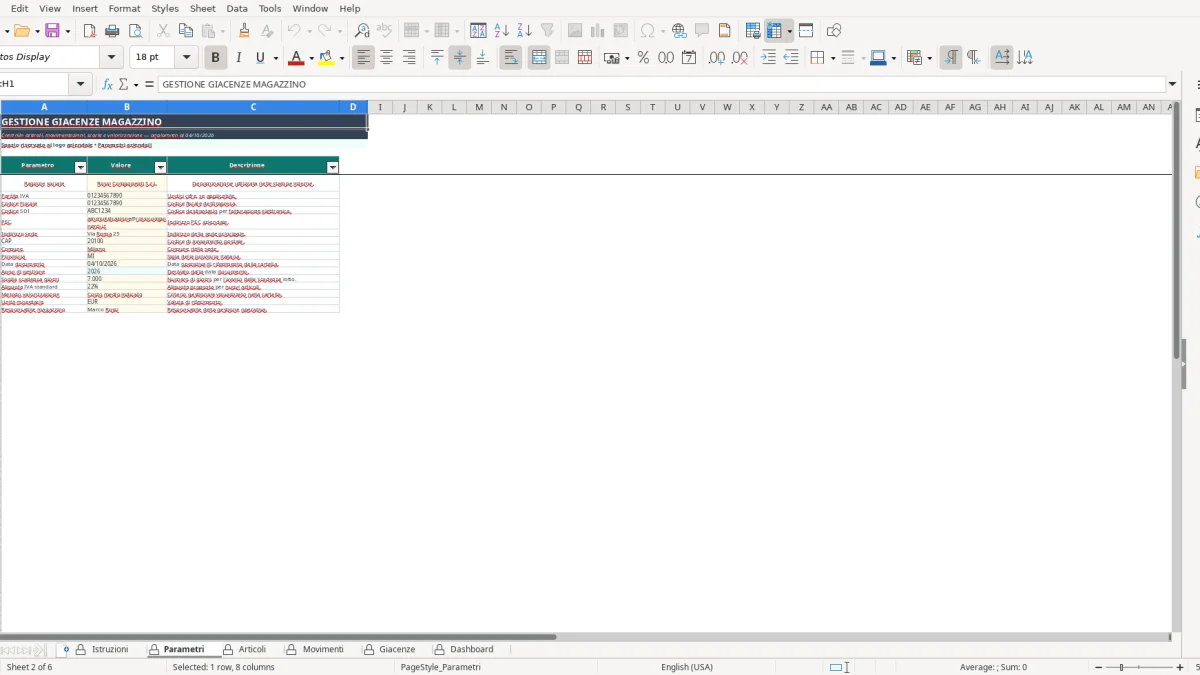Click the Merge and Center Cells icon
1200x675 pixels.
pyautogui.click(x=539, y=58)
